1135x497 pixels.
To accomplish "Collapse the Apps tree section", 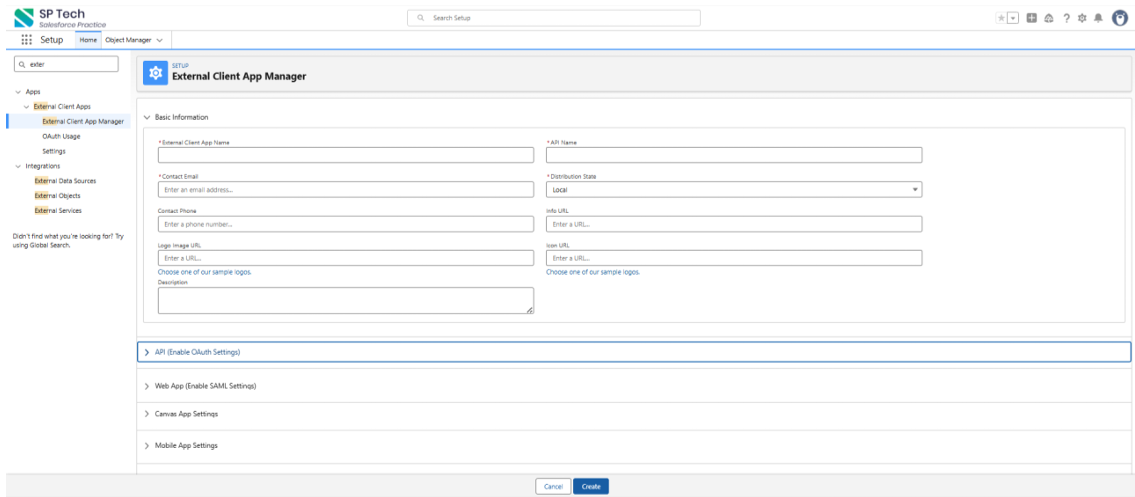I will pos(18,92).
